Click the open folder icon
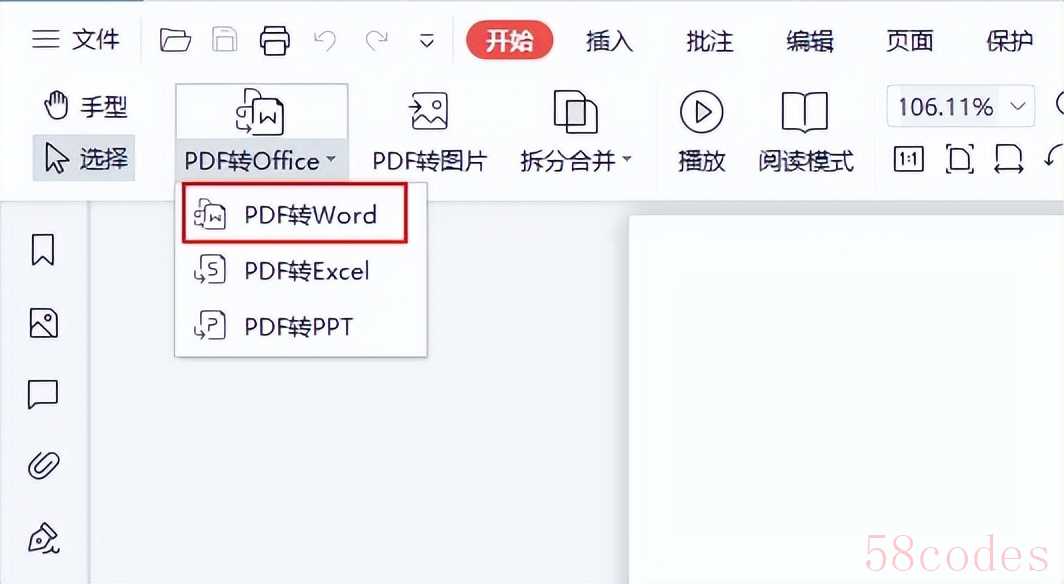Image resolution: width=1064 pixels, height=584 pixels. click(175, 40)
